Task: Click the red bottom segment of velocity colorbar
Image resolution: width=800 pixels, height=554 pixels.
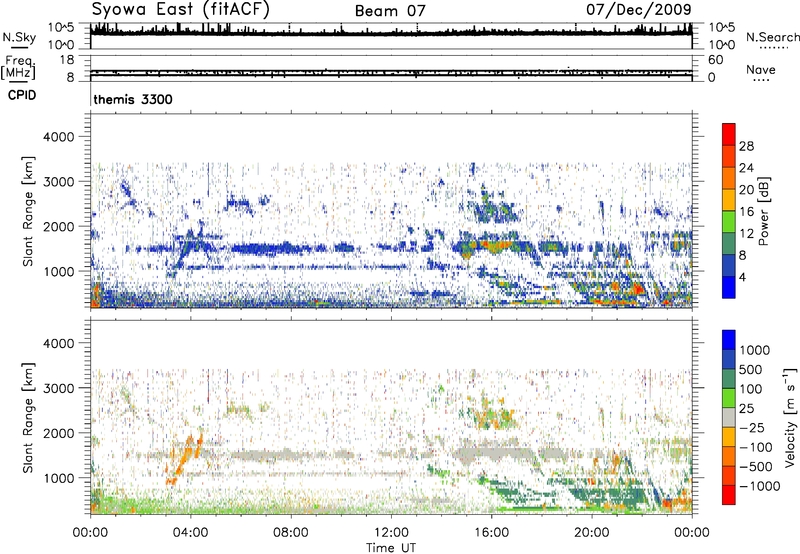Action: pos(729,495)
